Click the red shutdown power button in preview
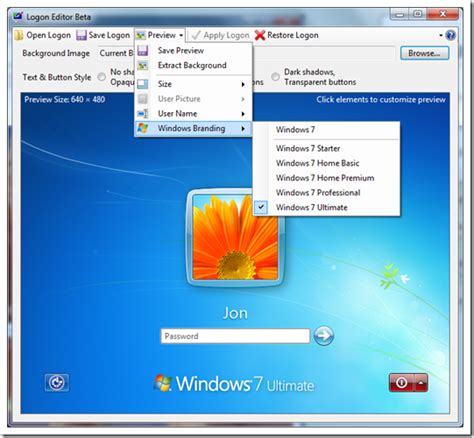474x438 pixels. 401,383
